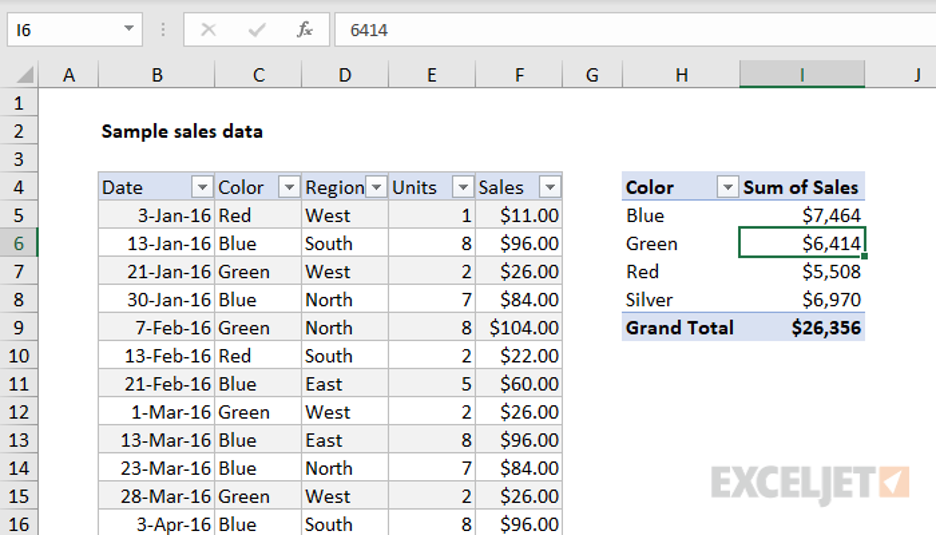Screen dimensions: 936x536
Task: Select the Region cell 'West' in row 5
Action: (x=345, y=215)
